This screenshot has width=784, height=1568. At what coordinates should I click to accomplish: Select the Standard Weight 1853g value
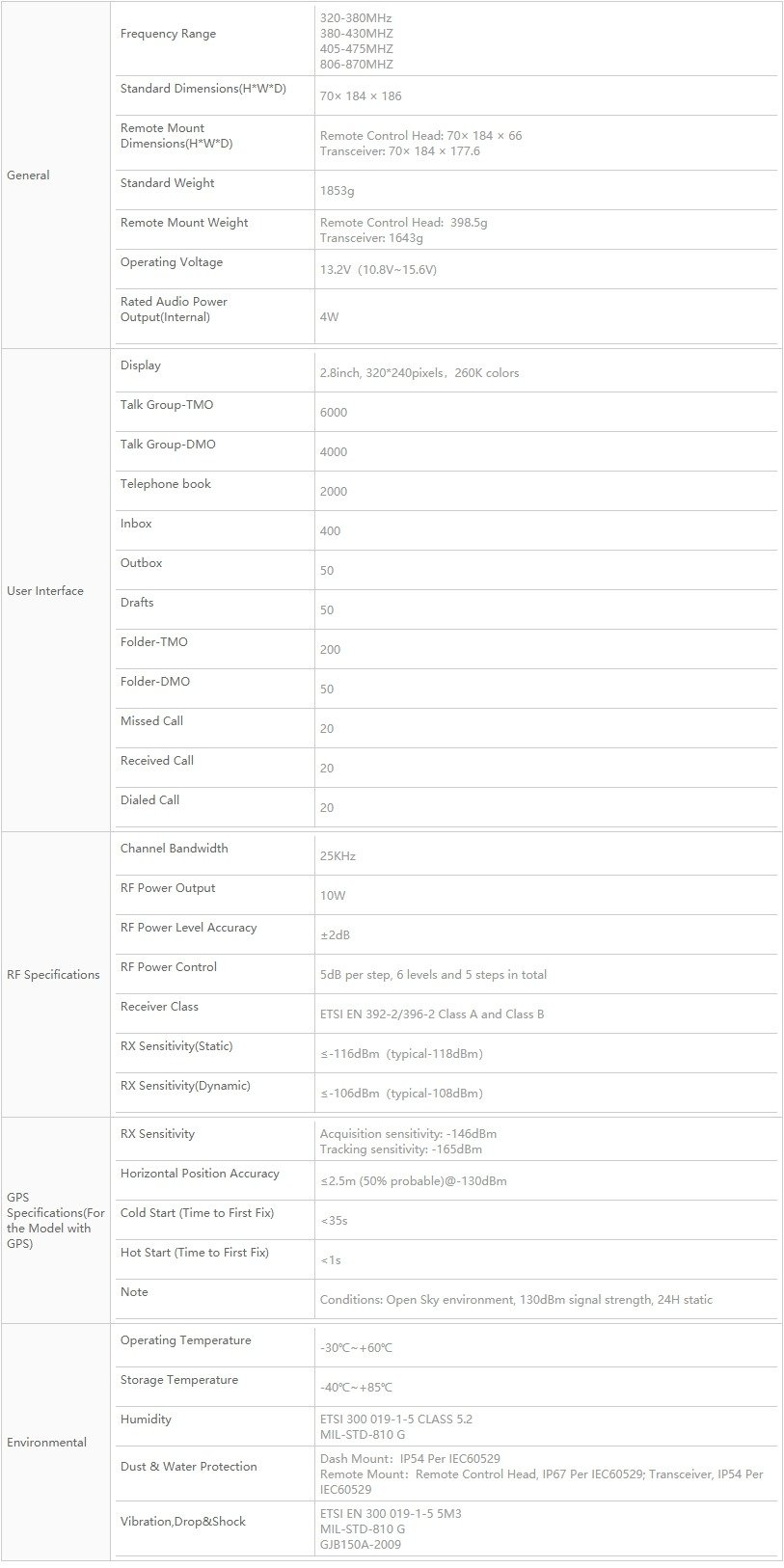click(337, 191)
